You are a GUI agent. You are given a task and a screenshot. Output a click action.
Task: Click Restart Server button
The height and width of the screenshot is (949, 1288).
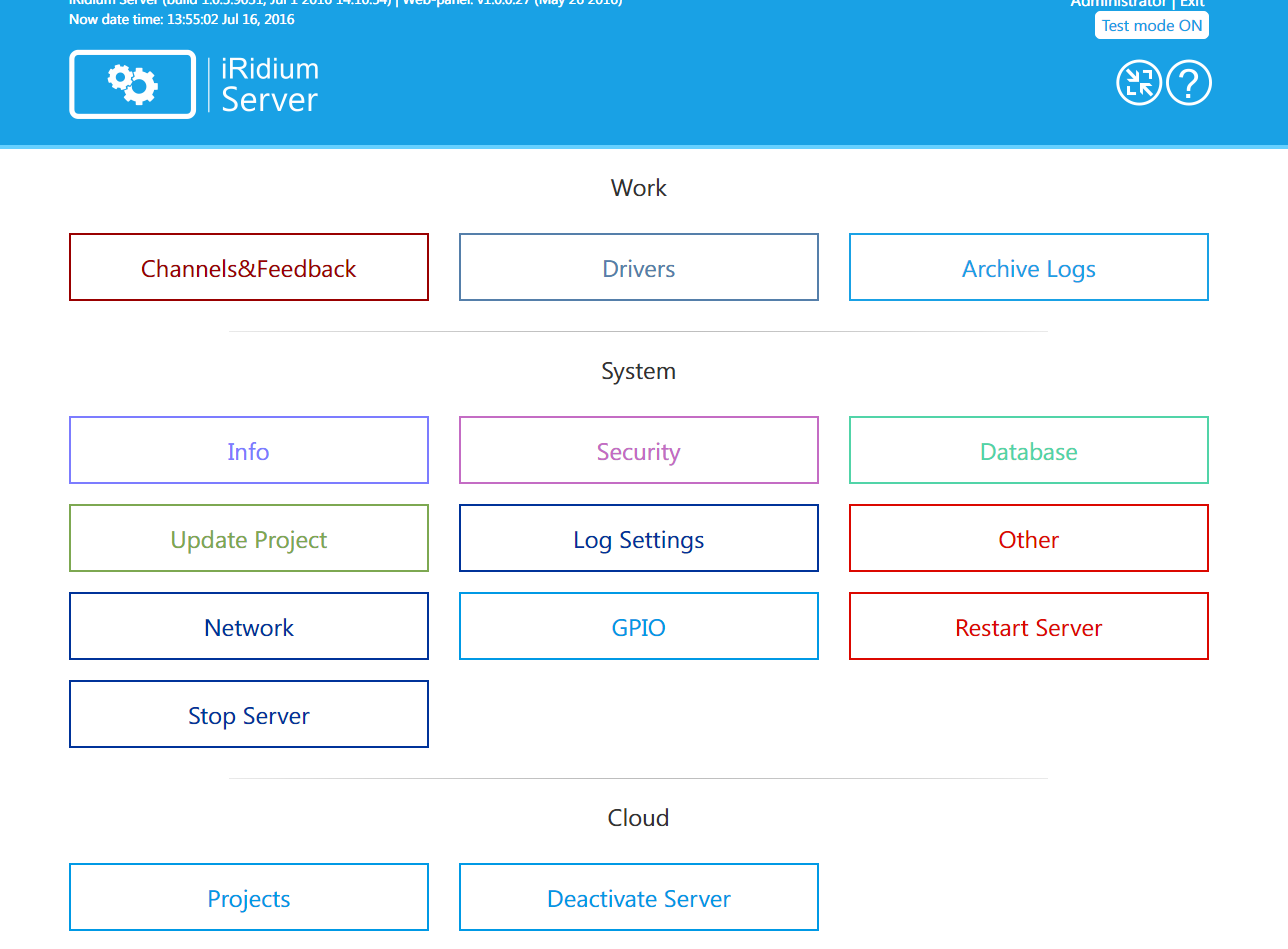pyautogui.click(x=1029, y=626)
